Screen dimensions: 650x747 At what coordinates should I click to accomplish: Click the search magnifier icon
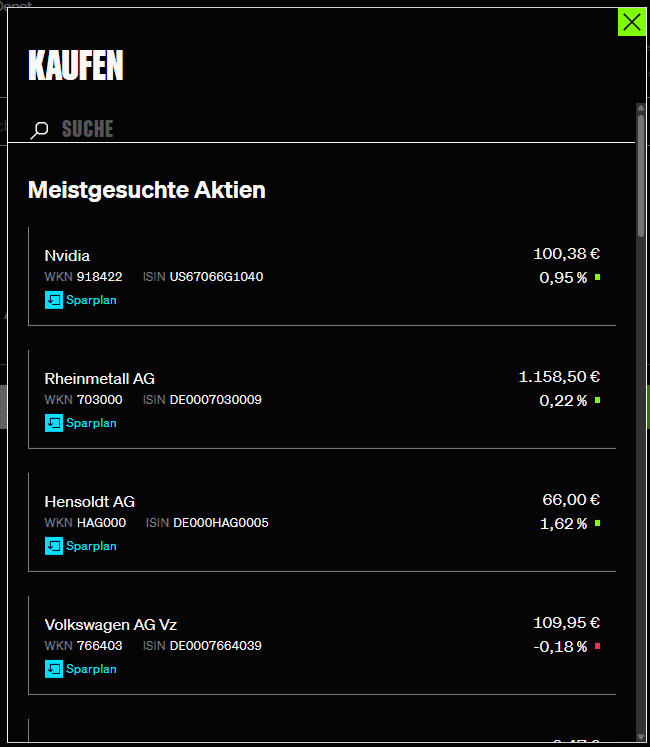pos(40,130)
